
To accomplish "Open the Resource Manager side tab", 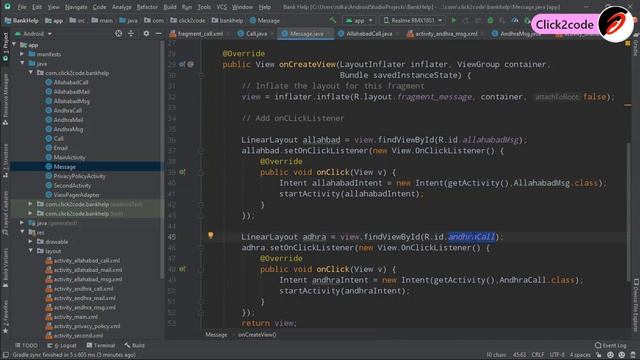I will click(5, 99).
